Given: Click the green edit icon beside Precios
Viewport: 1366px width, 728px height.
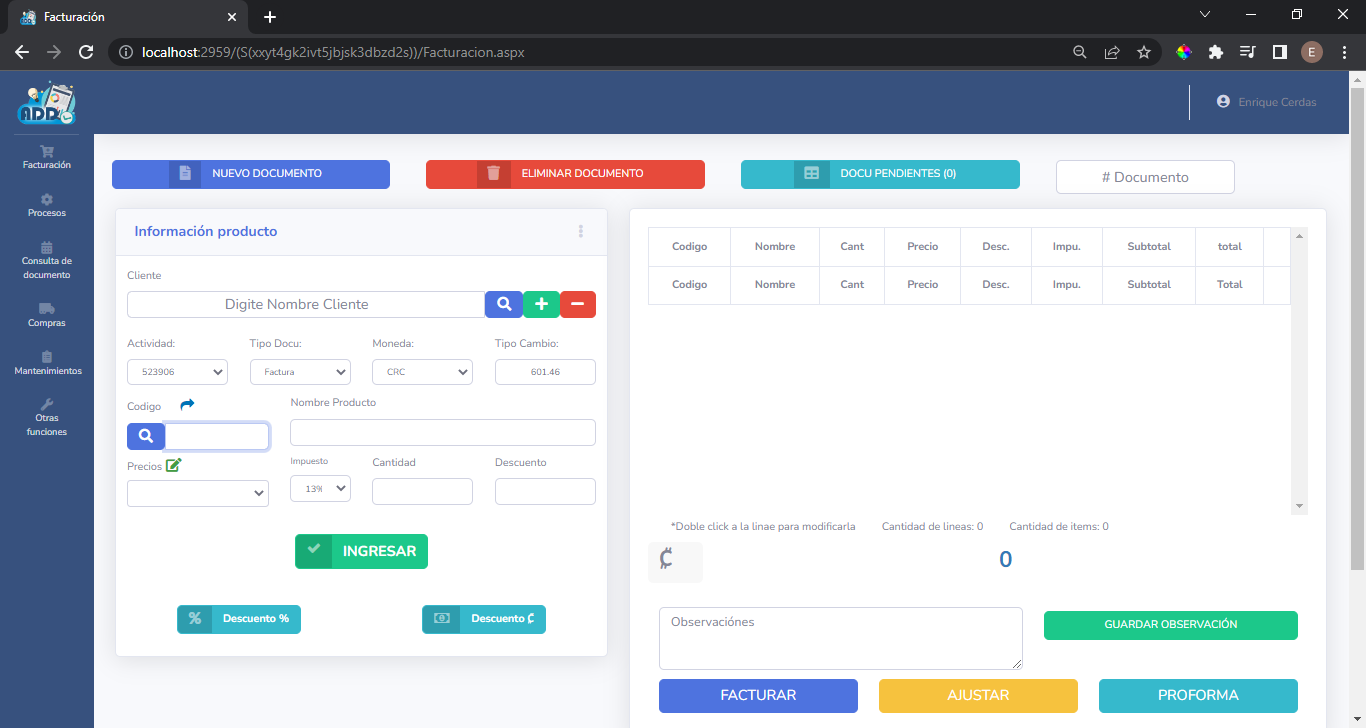Looking at the screenshot, I should (x=174, y=465).
